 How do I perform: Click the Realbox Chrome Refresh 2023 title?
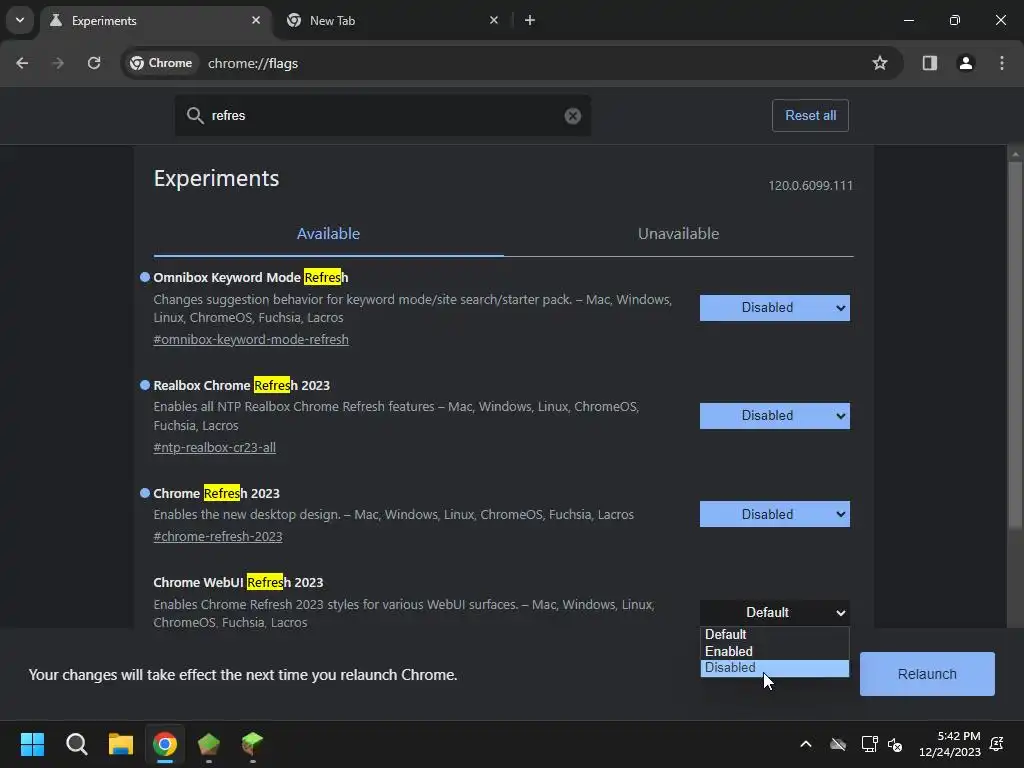click(x=242, y=385)
